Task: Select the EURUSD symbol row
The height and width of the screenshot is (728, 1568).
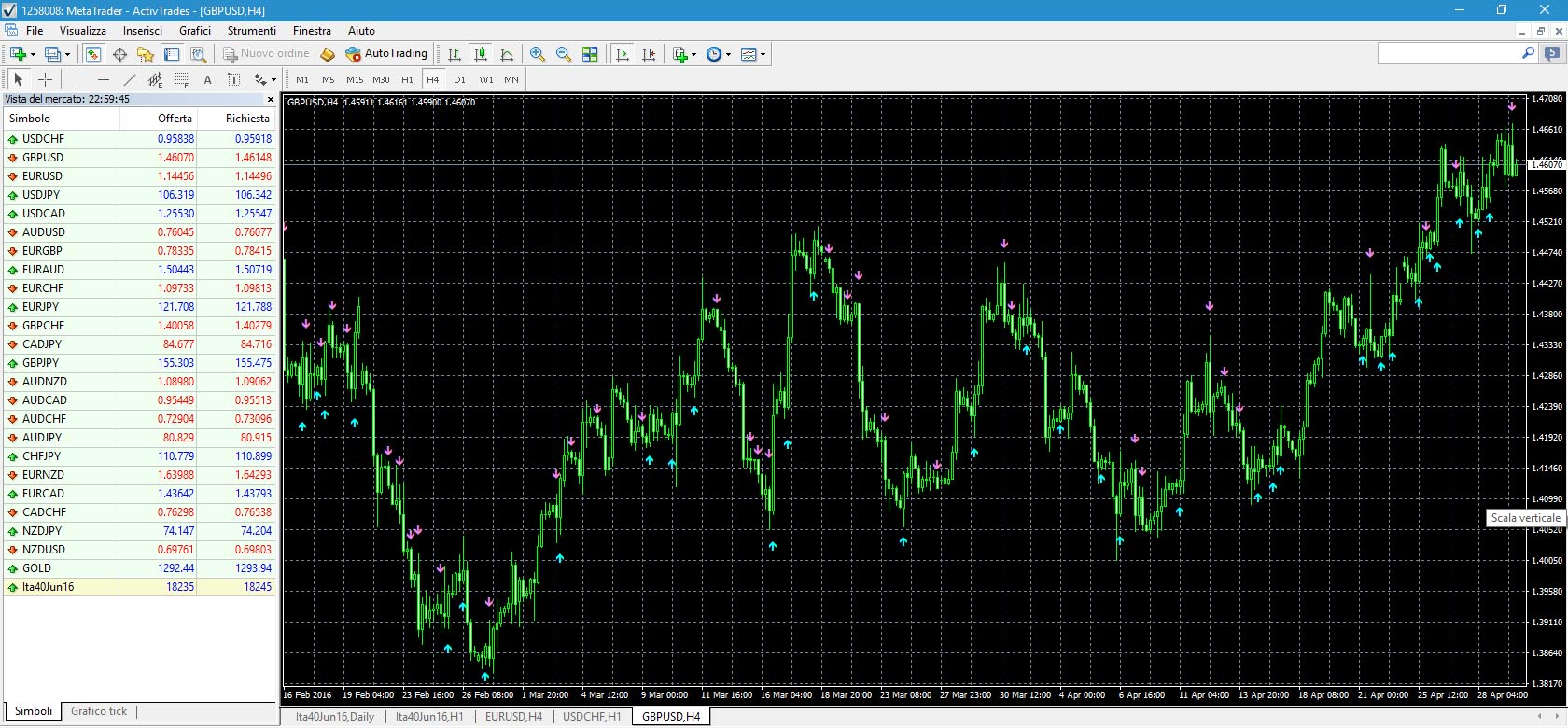Action: 141,176
